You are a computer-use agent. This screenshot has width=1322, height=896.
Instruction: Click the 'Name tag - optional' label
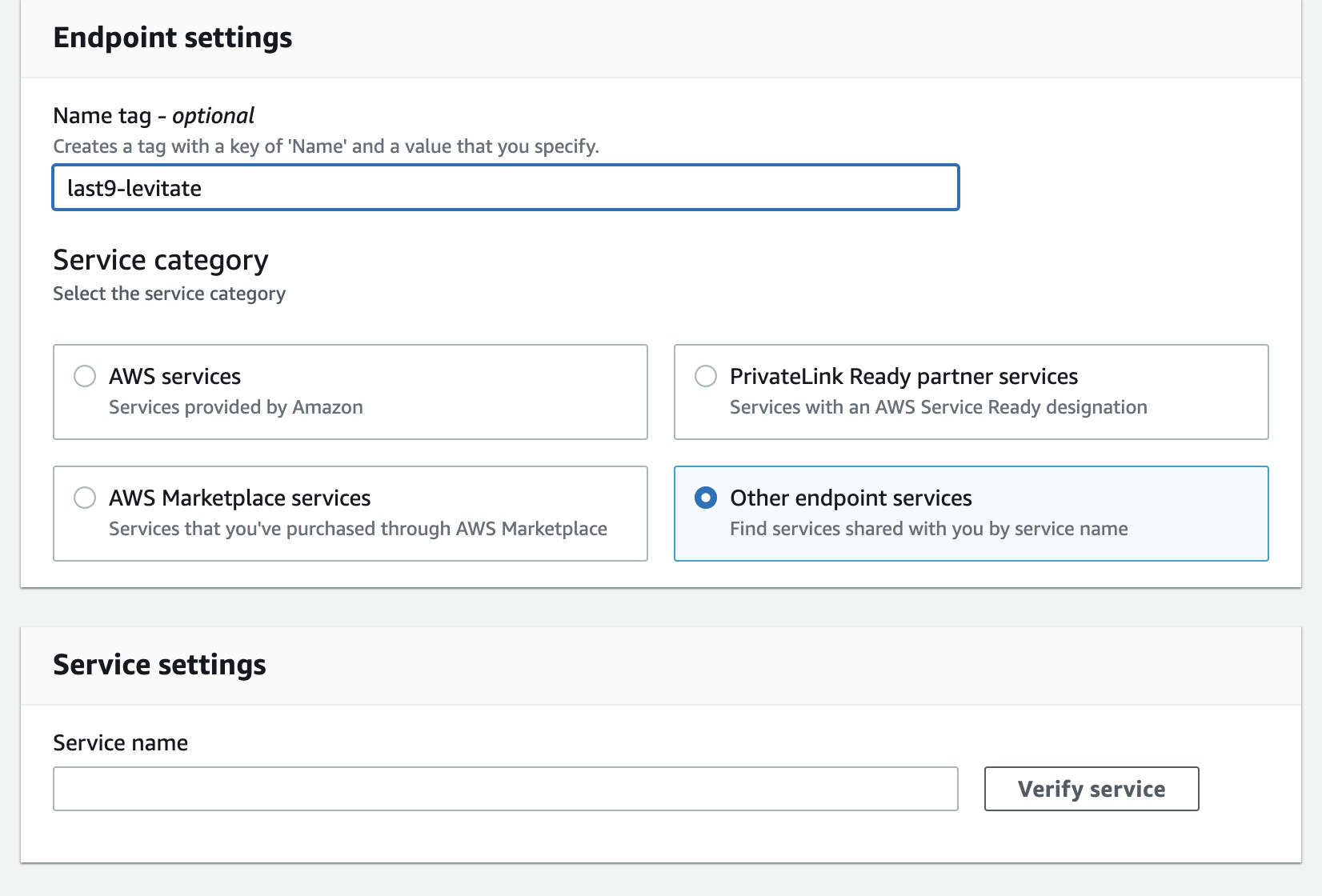click(x=153, y=116)
